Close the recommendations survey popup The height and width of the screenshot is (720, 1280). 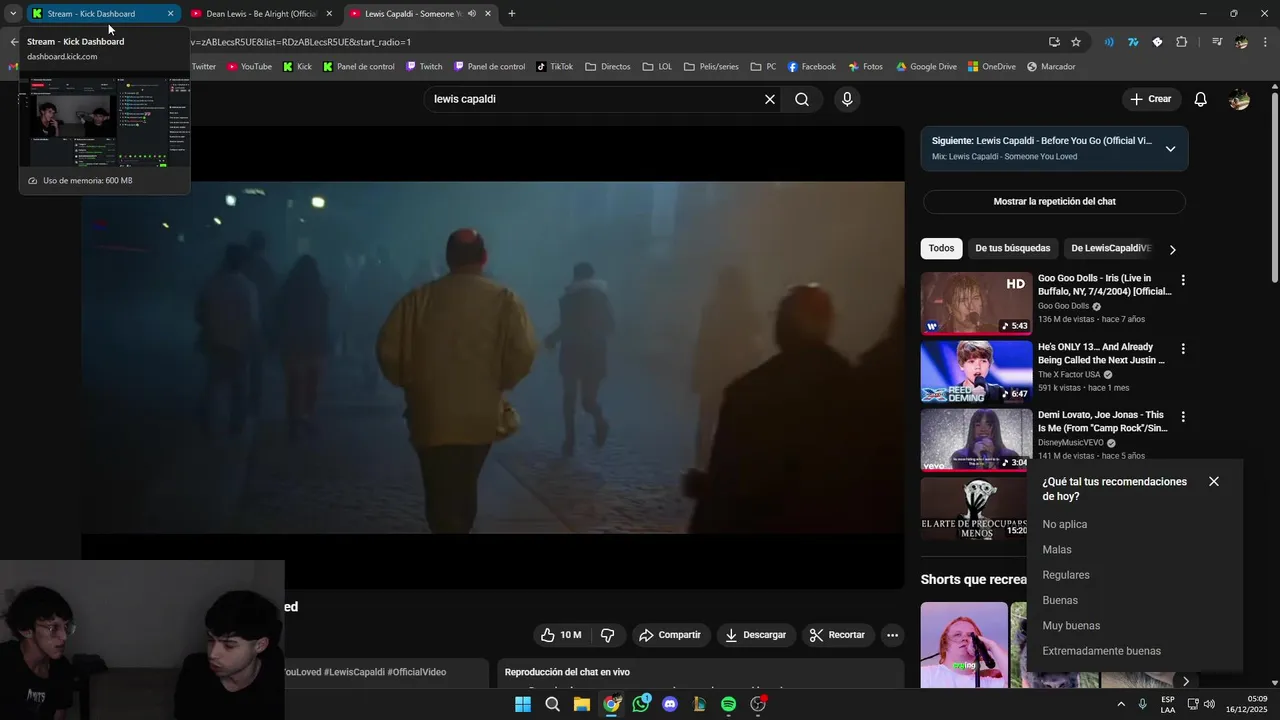[1213, 481]
